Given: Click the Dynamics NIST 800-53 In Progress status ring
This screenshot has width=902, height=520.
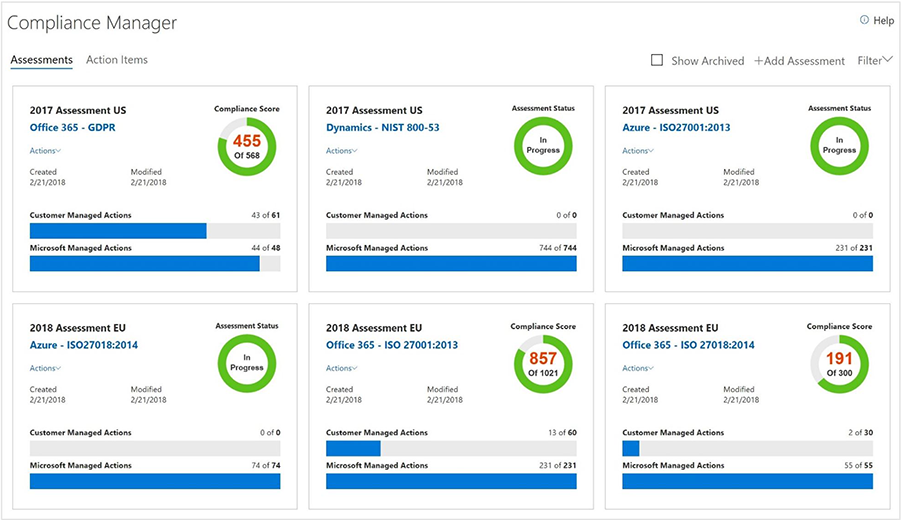Looking at the screenshot, I should tap(543, 146).
